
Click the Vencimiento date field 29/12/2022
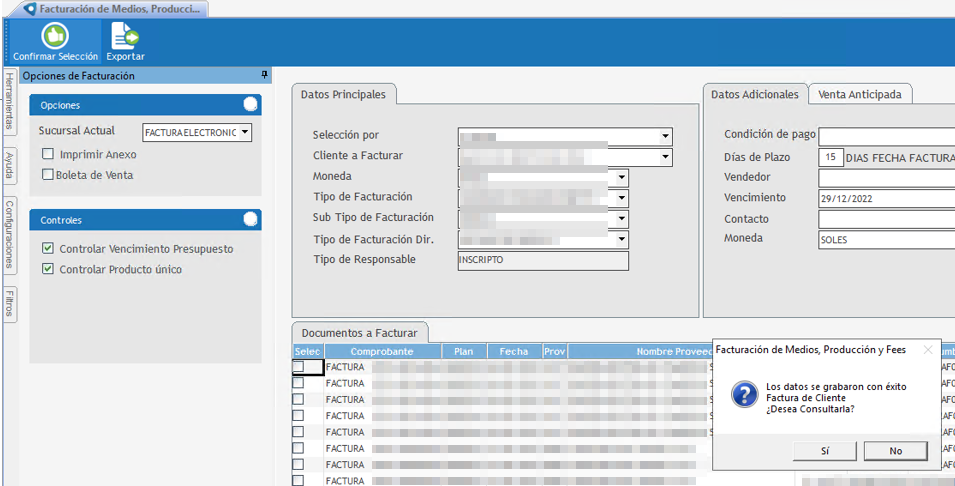pyautogui.click(x=887, y=199)
